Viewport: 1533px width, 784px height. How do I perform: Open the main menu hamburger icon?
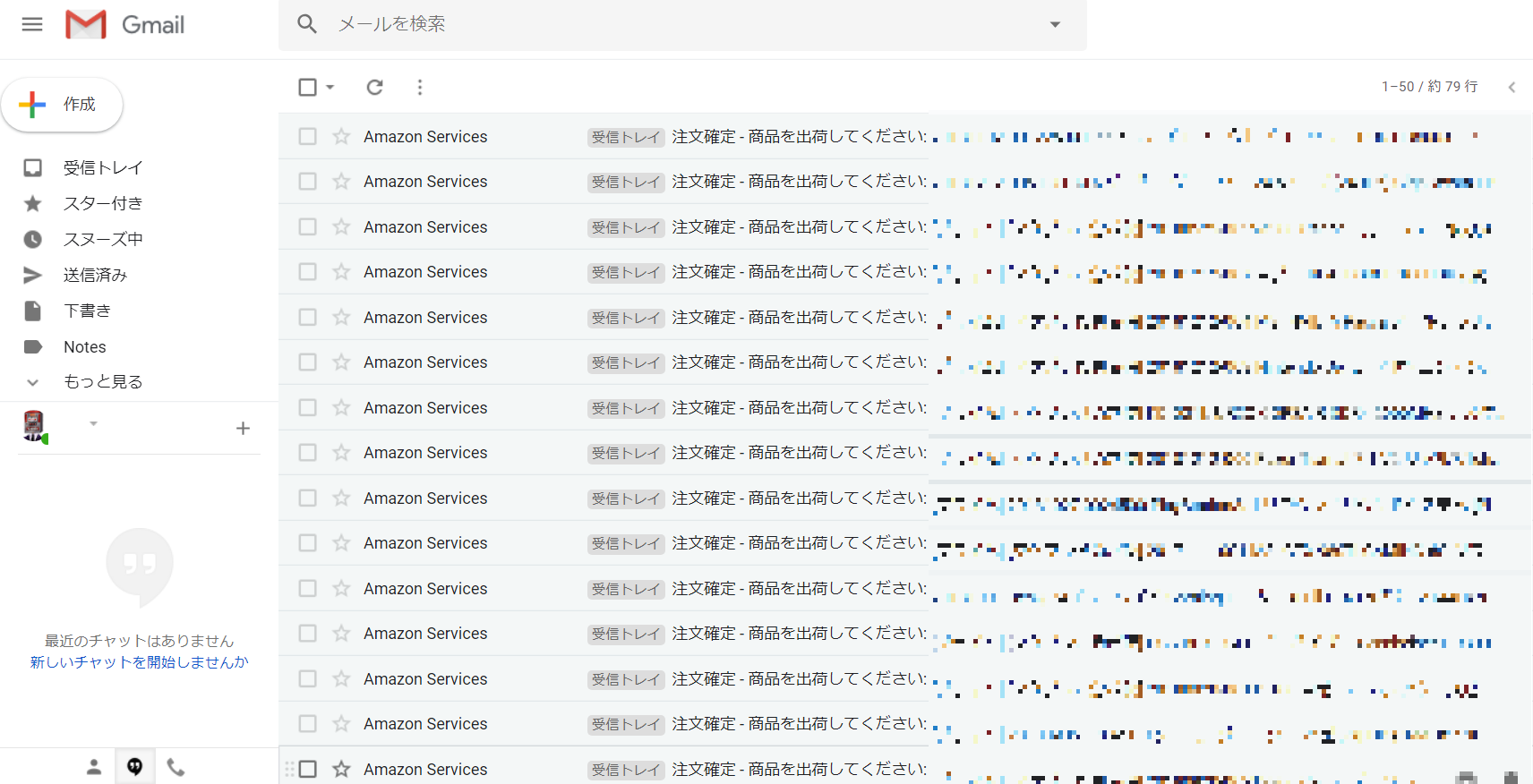32,24
